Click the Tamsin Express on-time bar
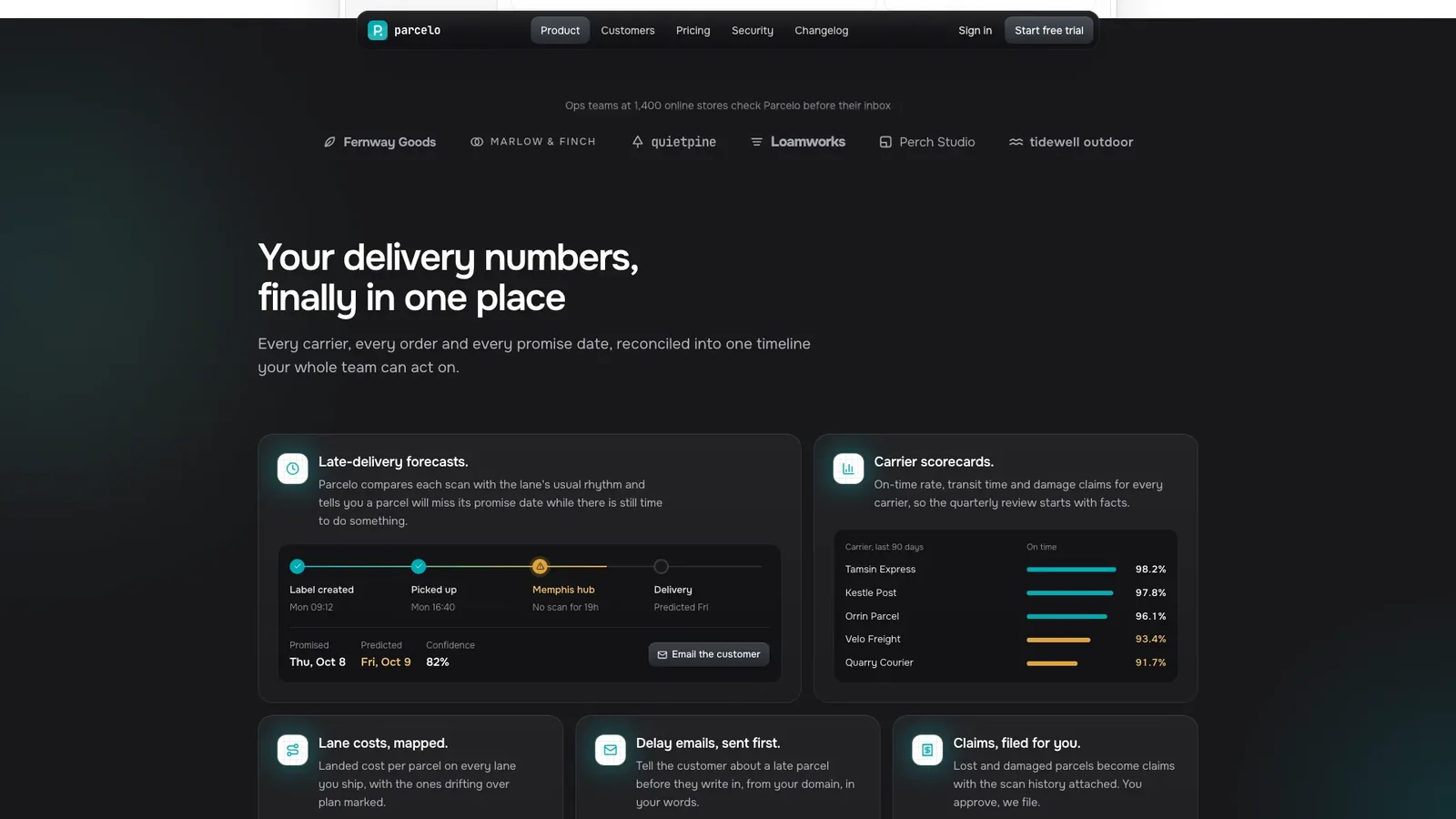 [x=1071, y=570]
